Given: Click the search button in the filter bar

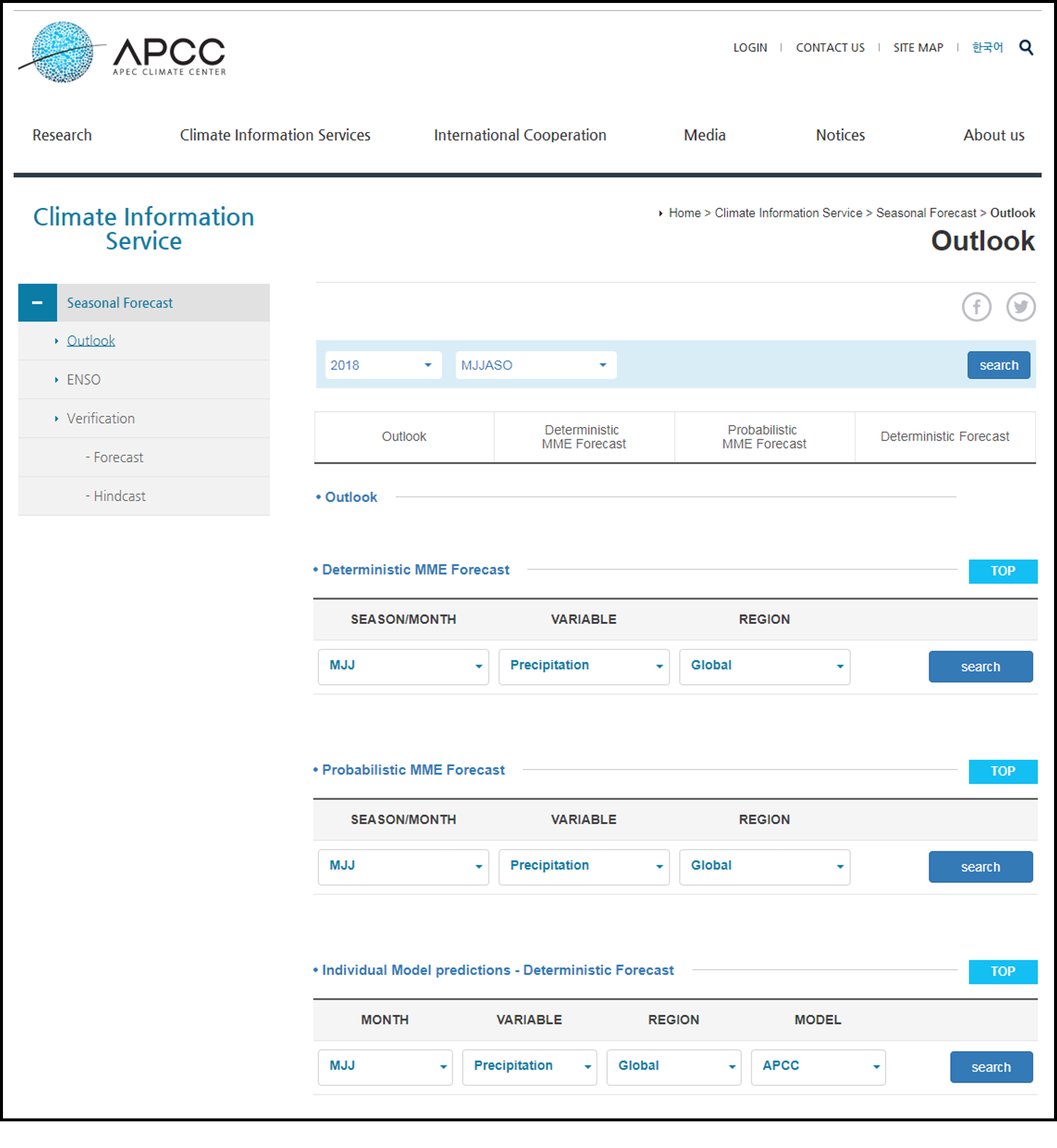Looking at the screenshot, I should 998,365.
